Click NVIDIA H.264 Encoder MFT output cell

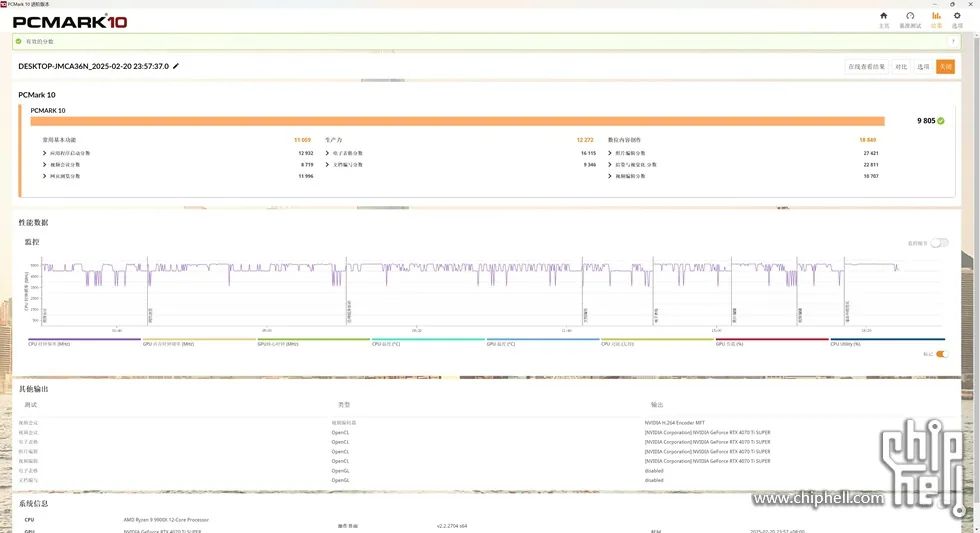(674, 423)
